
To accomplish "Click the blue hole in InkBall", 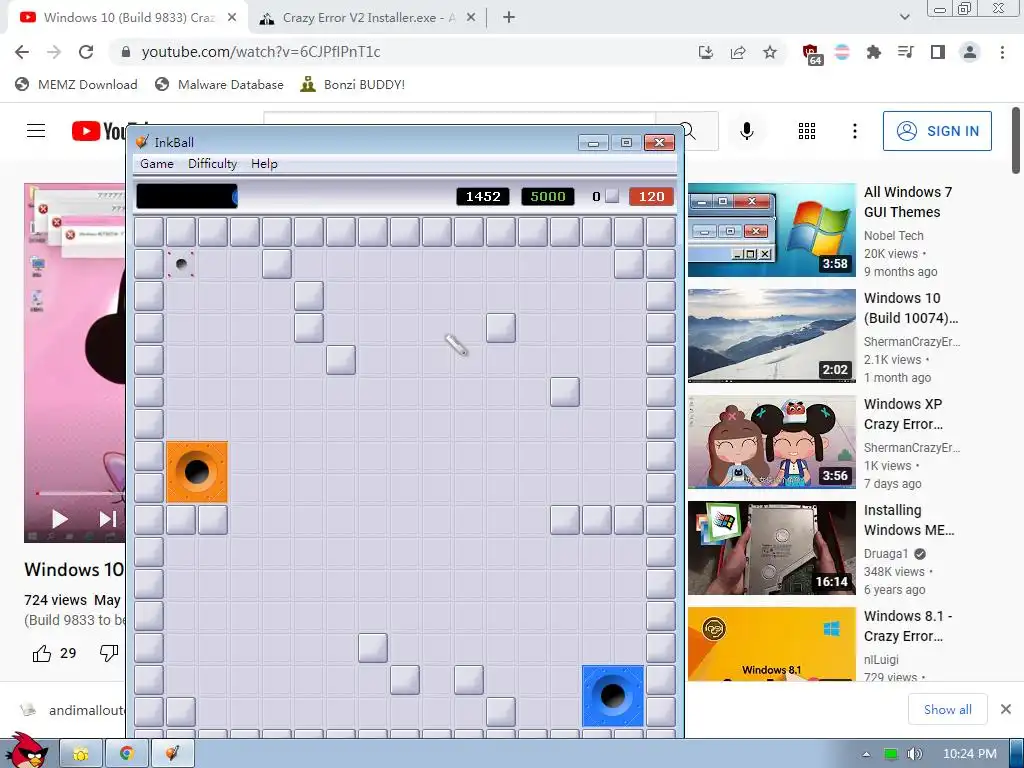I will [613, 696].
